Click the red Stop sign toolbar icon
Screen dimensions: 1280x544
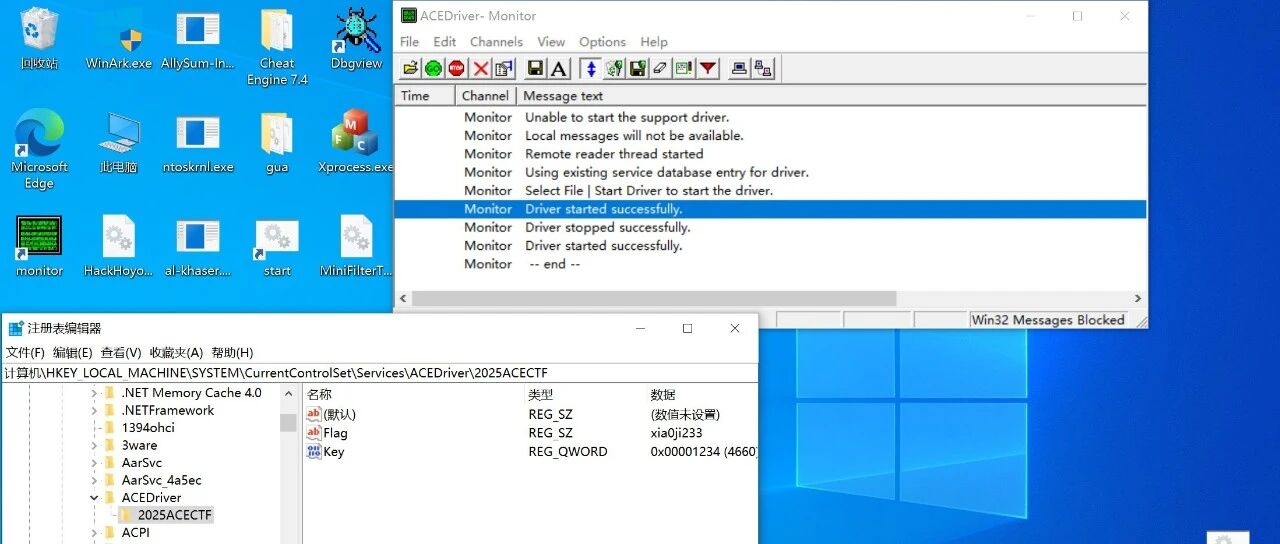tap(457, 68)
